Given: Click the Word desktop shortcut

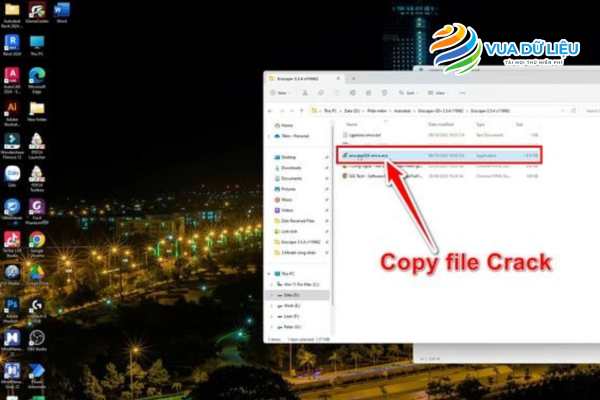Looking at the screenshot, I should coord(62,11).
